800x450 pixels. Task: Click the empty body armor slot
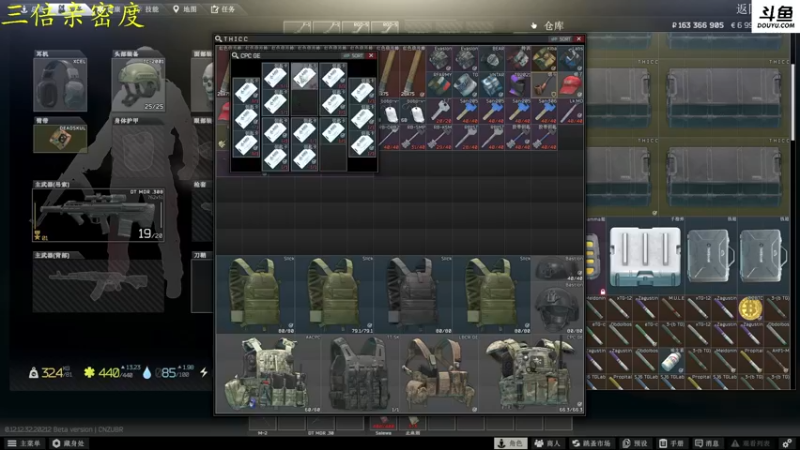(x=138, y=151)
